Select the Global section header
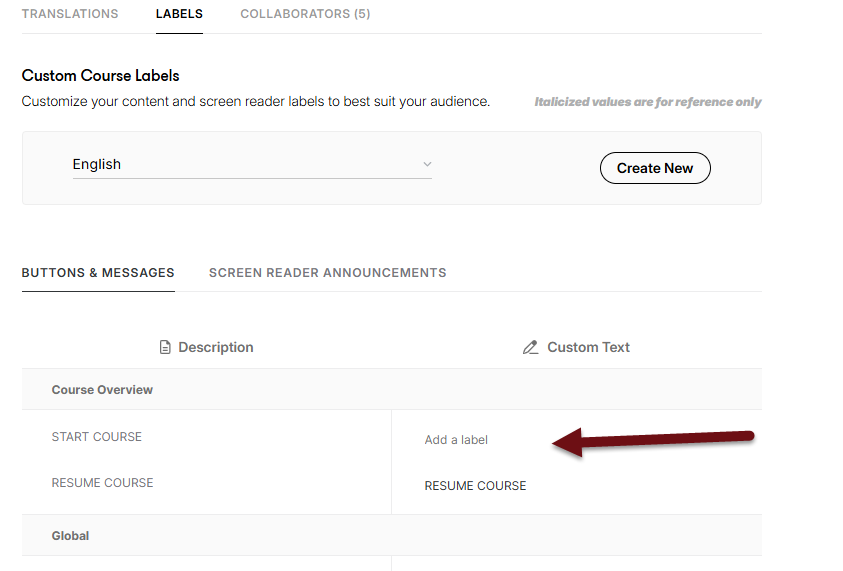Screen dimensions: 843x571 pos(70,536)
